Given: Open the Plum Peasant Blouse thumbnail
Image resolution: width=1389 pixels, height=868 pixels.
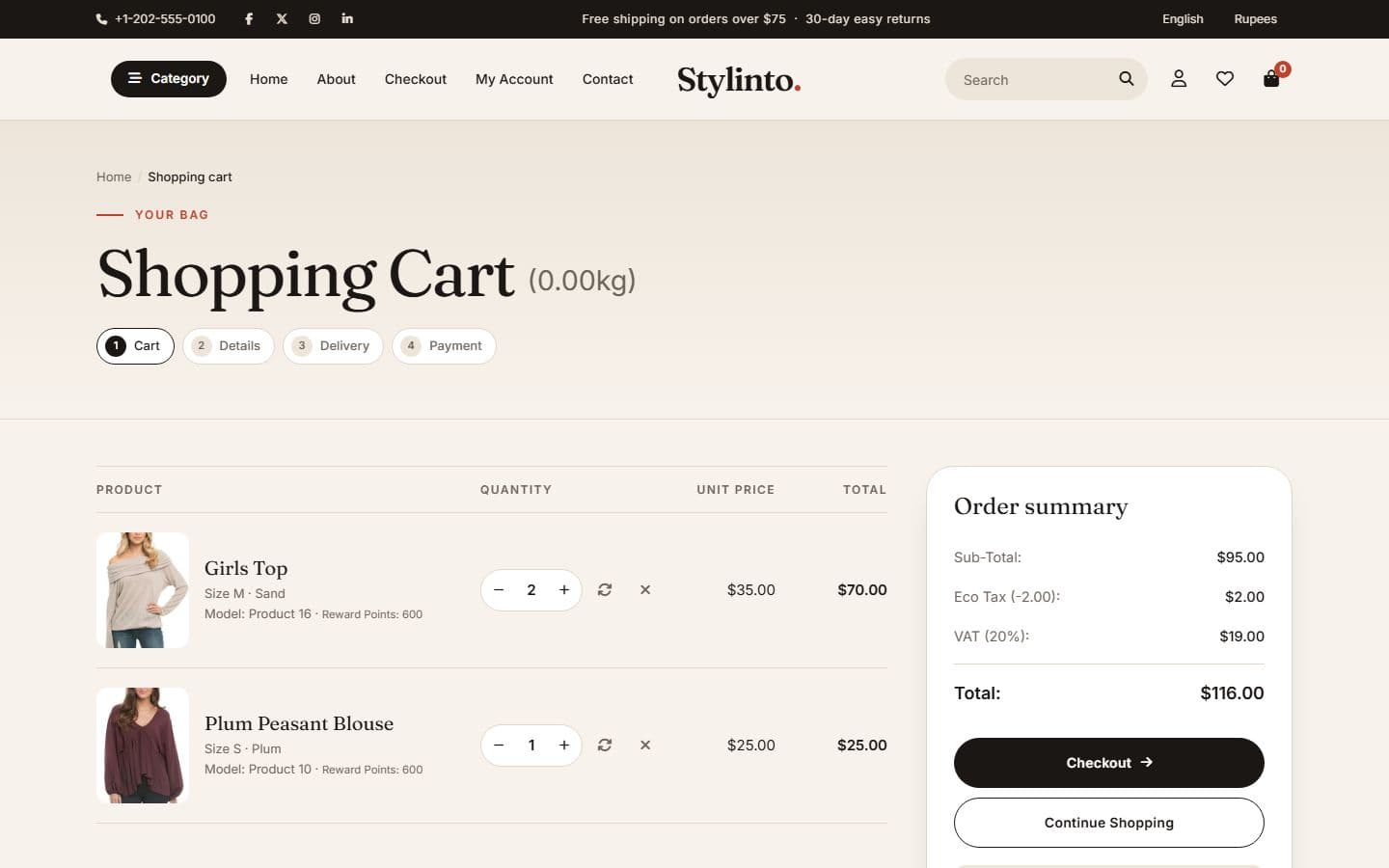Looking at the screenshot, I should pyautogui.click(x=143, y=746).
